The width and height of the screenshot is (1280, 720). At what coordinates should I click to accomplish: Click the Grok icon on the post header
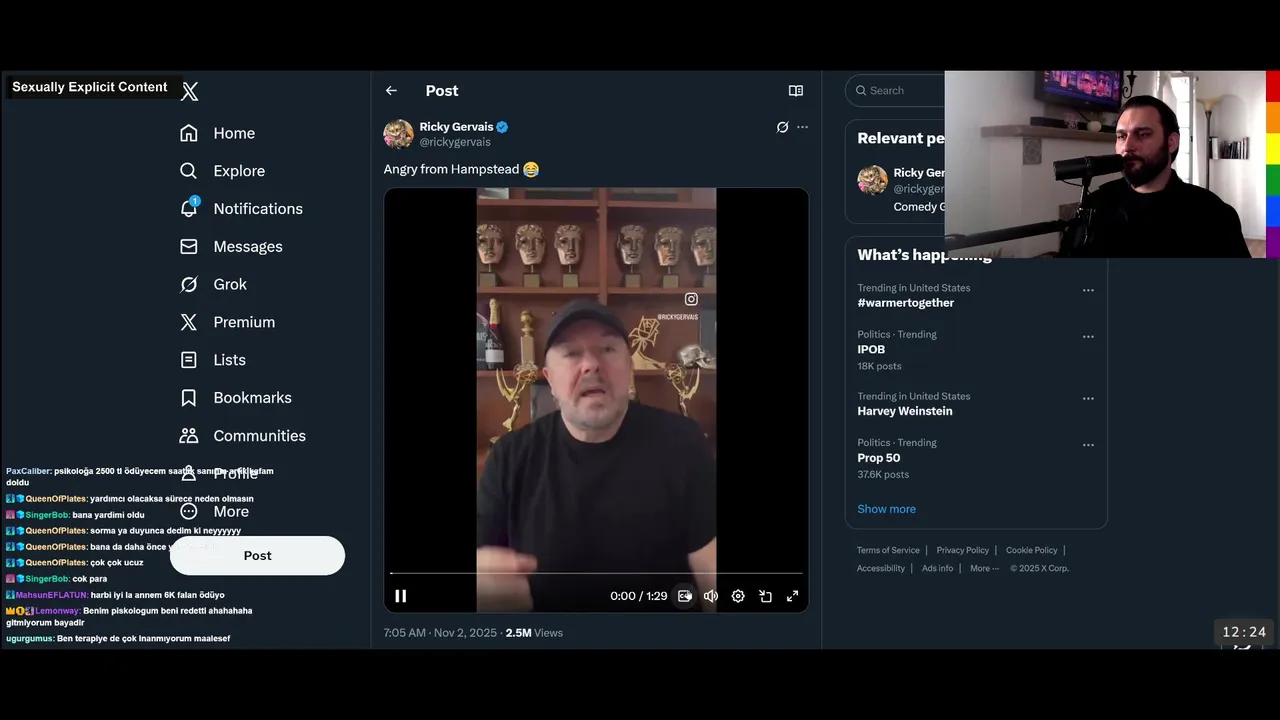pos(782,127)
